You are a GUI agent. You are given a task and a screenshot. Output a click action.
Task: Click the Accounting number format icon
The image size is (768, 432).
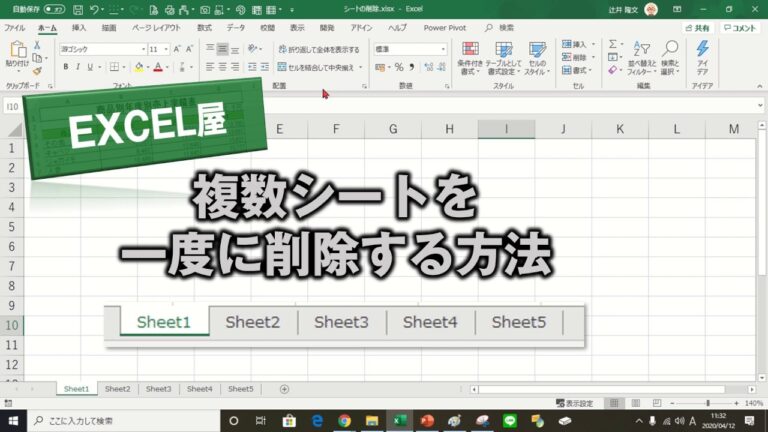(x=380, y=67)
